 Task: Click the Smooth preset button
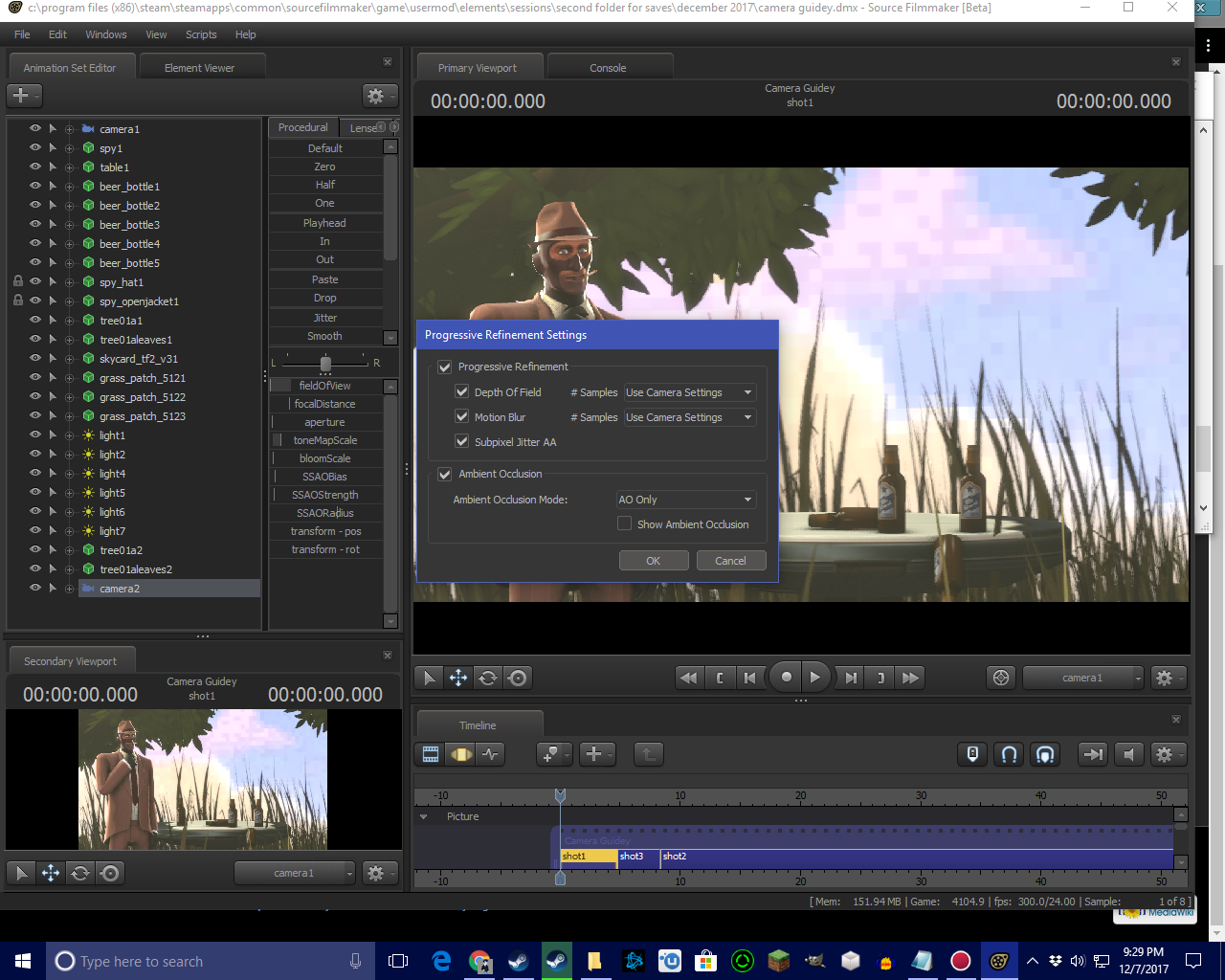point(325,336)
